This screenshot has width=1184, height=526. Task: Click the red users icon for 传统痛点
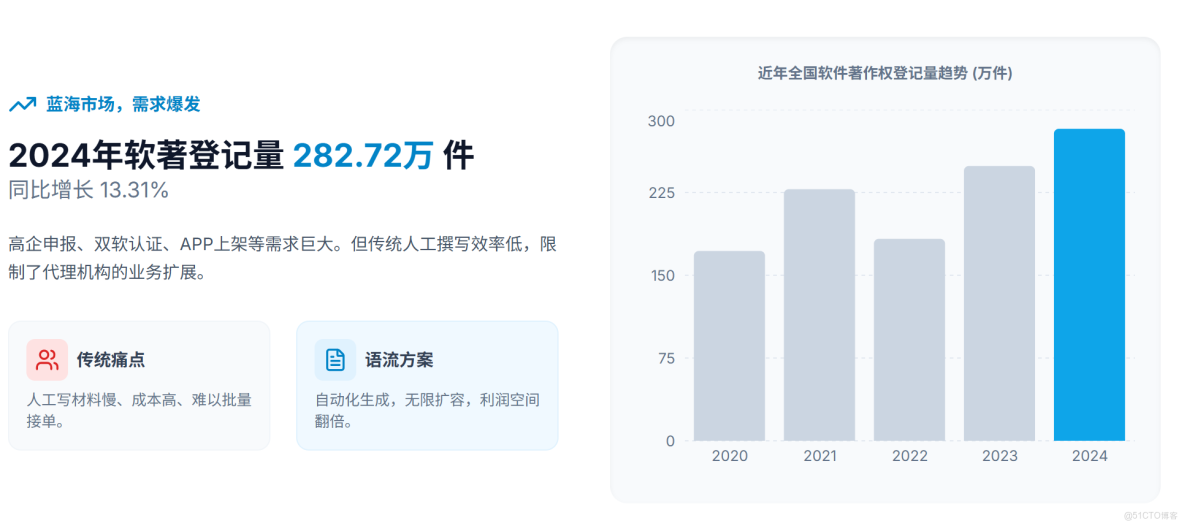pos(47,359)
